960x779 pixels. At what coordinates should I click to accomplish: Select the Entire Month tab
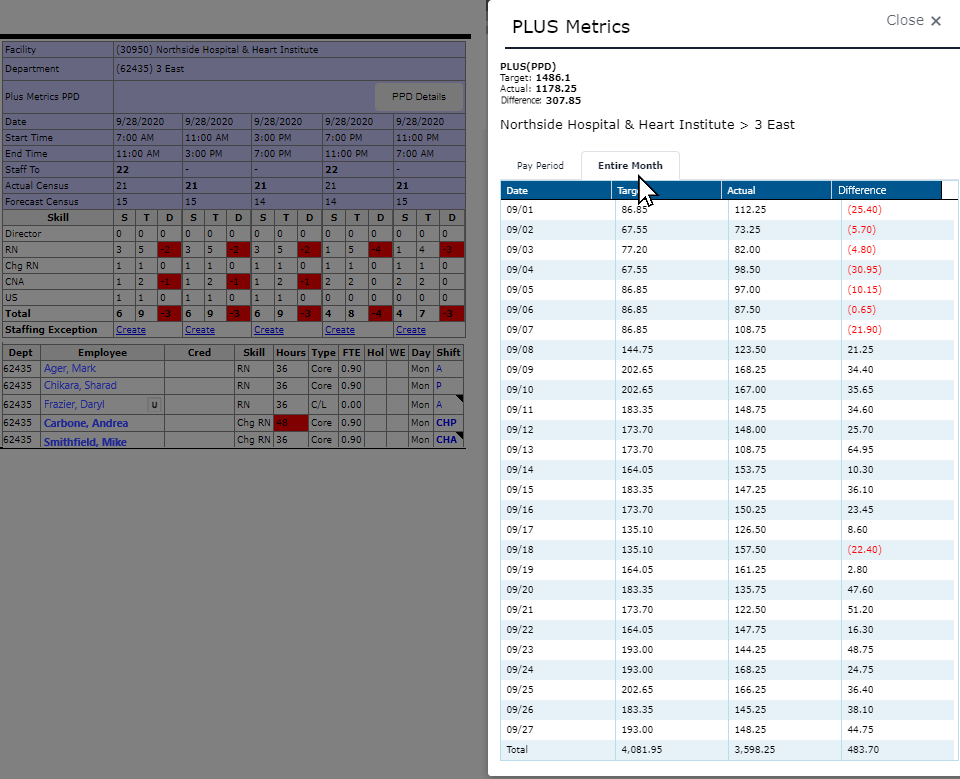[630, 166]
